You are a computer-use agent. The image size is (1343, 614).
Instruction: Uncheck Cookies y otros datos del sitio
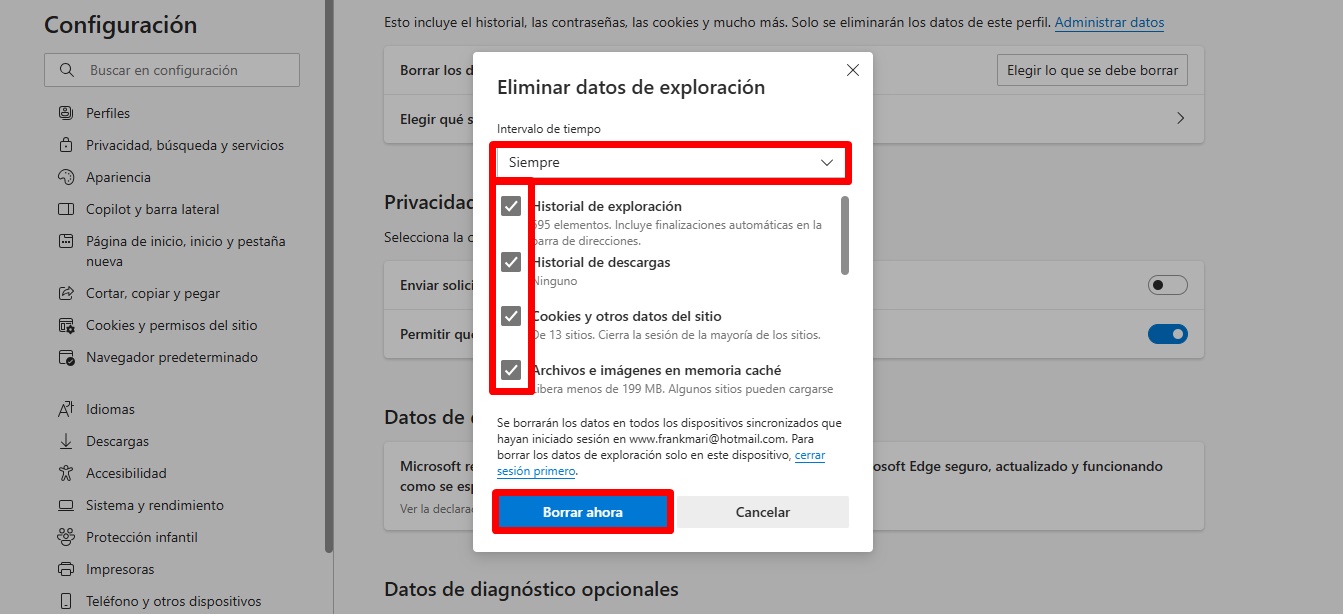[511, 316]
